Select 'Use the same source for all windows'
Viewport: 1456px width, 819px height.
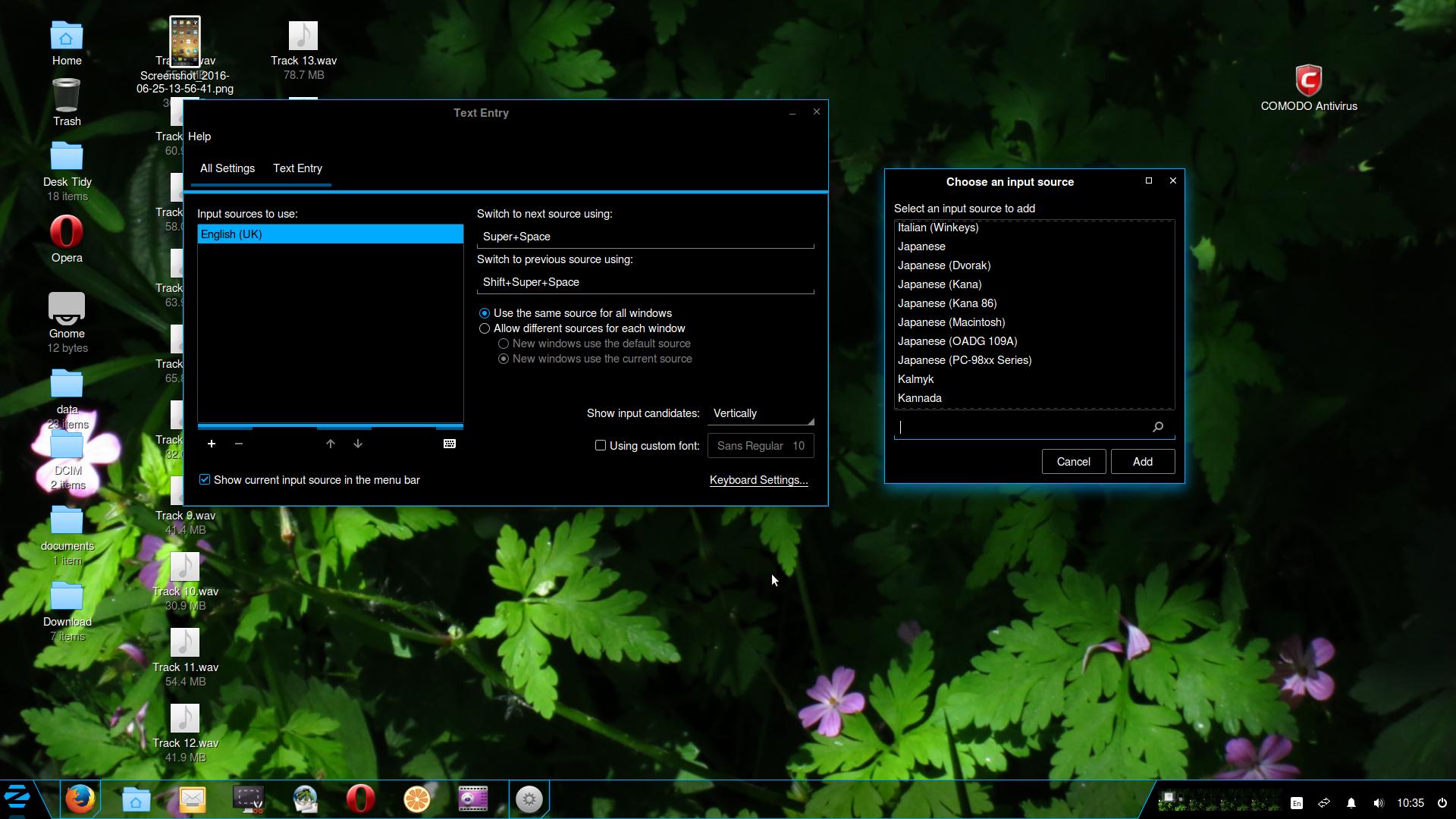coord(485,313)
